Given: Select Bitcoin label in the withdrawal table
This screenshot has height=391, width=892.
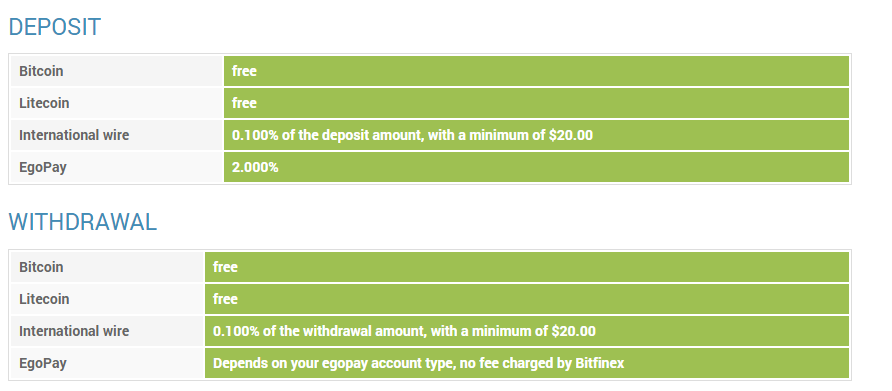Looking at the screenshot, I should point(41,267).
